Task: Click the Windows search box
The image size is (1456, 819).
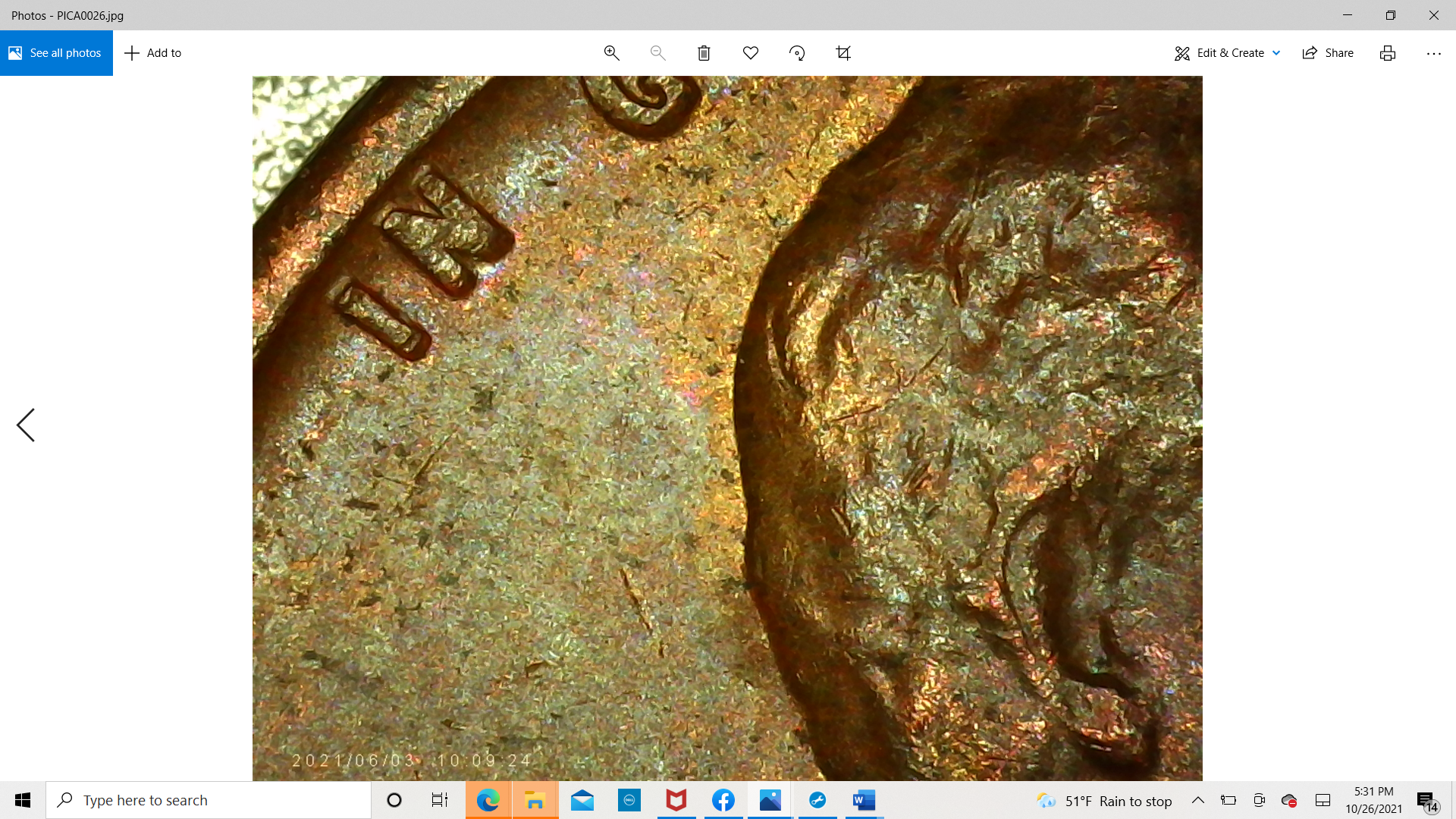Action: point(209,800)
